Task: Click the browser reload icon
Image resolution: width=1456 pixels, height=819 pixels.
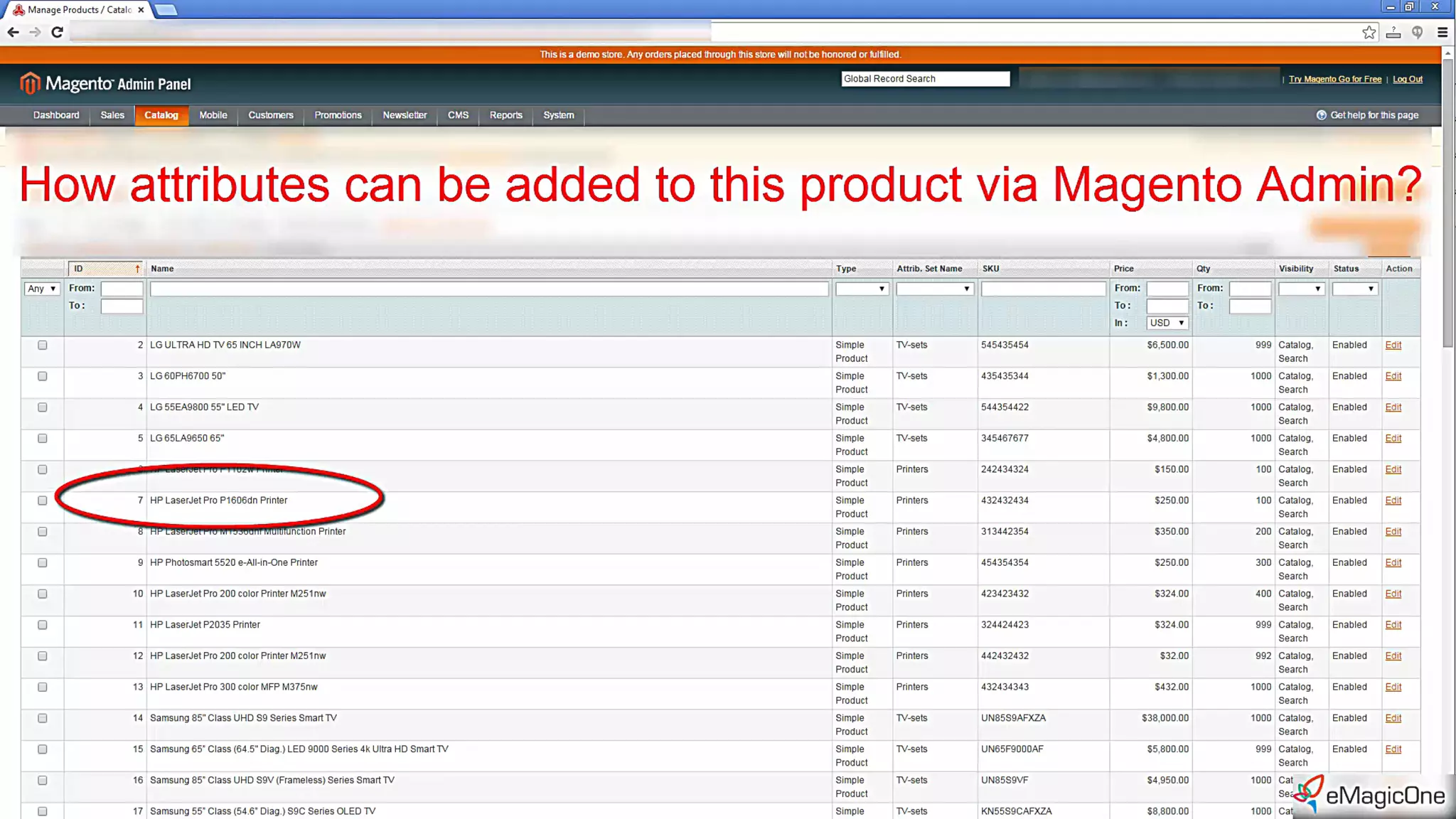Action: pos(58,32)
